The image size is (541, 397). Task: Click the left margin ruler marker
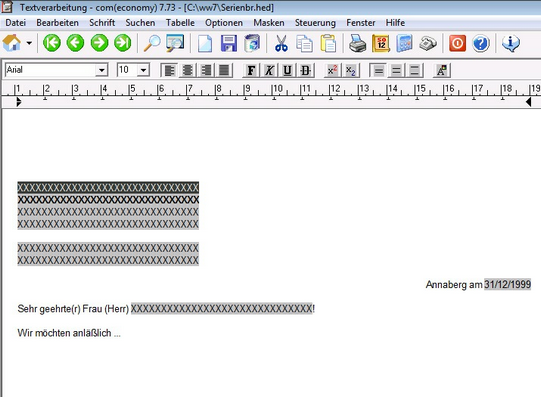pyautogui.click(x=19, y=102)
